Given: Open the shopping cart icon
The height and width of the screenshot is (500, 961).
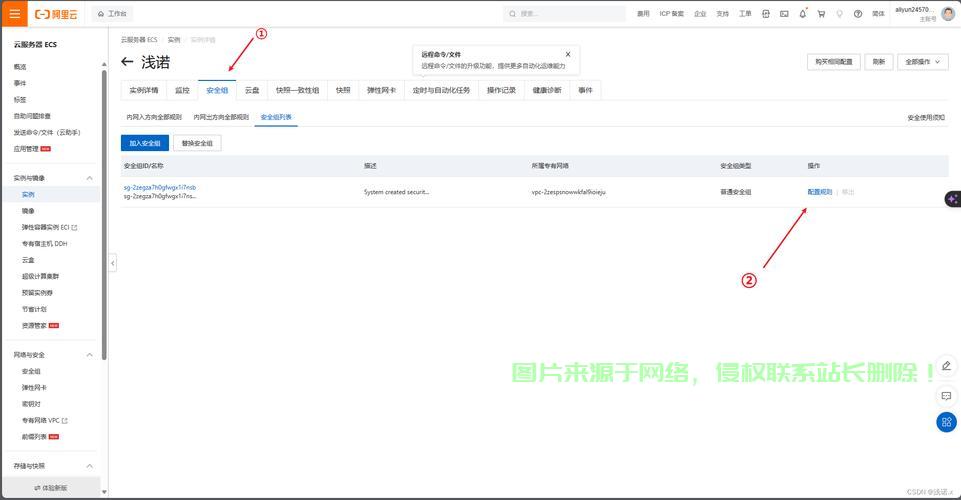Looking at the screenshot, I should 821,13.
